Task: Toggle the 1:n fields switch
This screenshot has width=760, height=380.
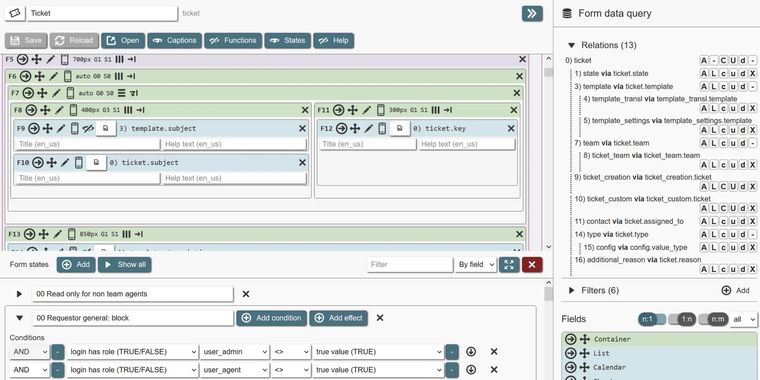Action: (682, 319)
